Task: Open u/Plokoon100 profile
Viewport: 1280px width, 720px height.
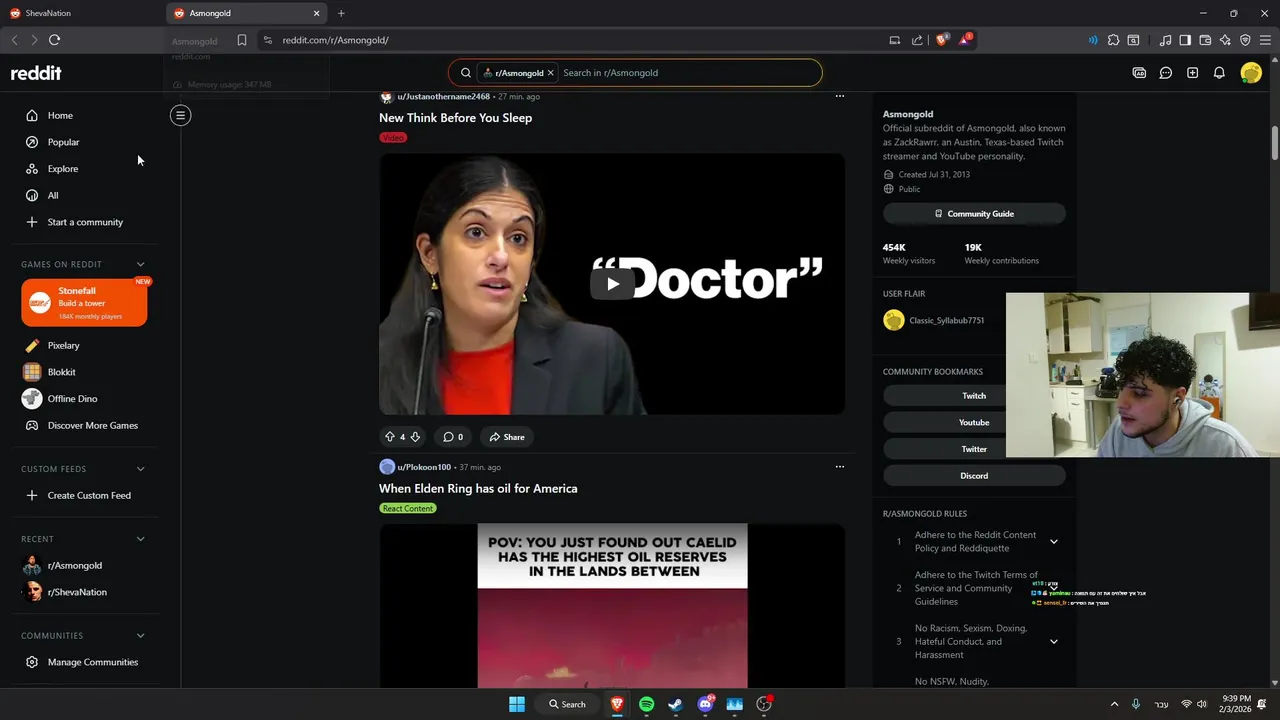Action: pyautogui.click(x=423, y=467)
